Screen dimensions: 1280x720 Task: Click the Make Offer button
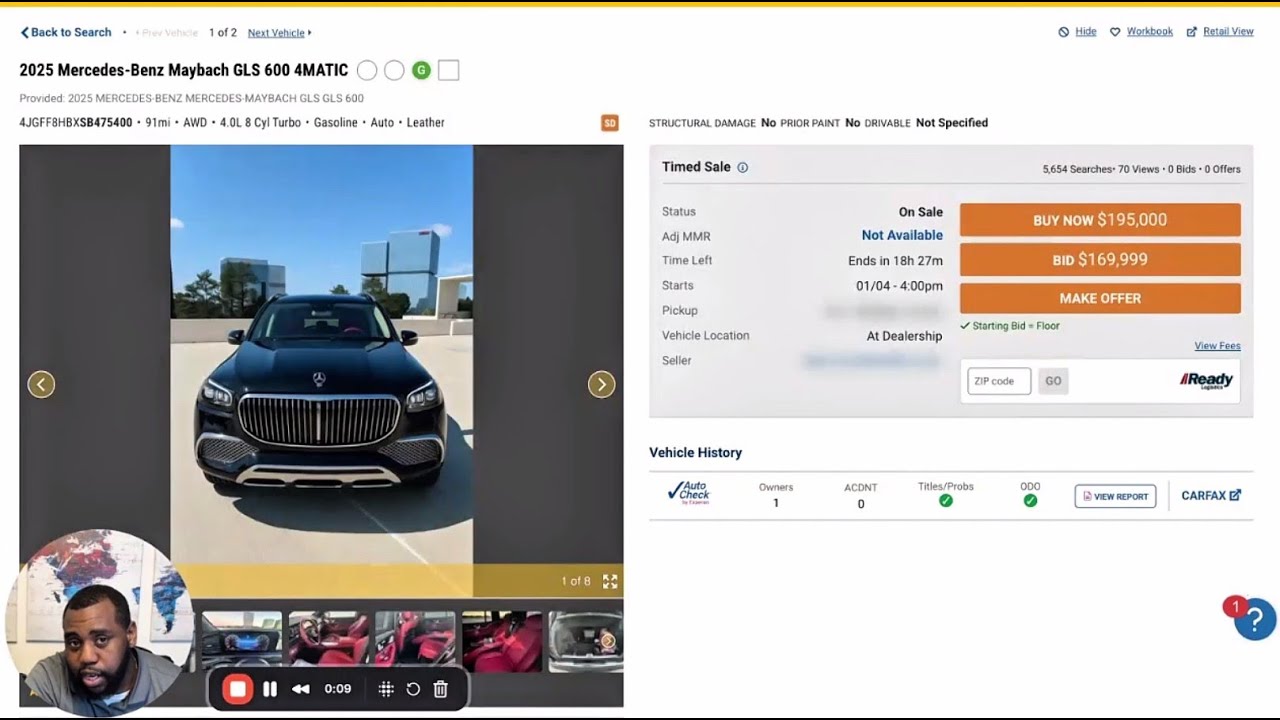point(1100,298)
